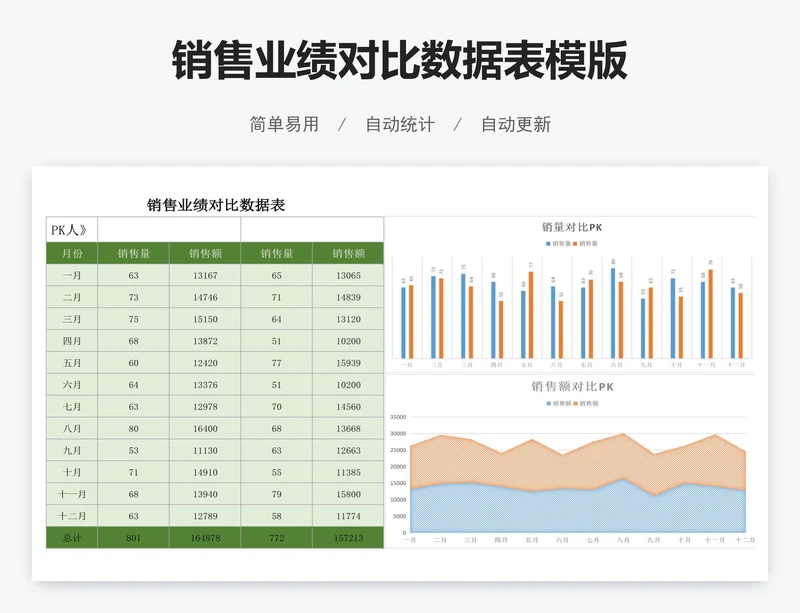
Task: Select the 销售额对比PK chart title
Action: click(x=572, y=386)
